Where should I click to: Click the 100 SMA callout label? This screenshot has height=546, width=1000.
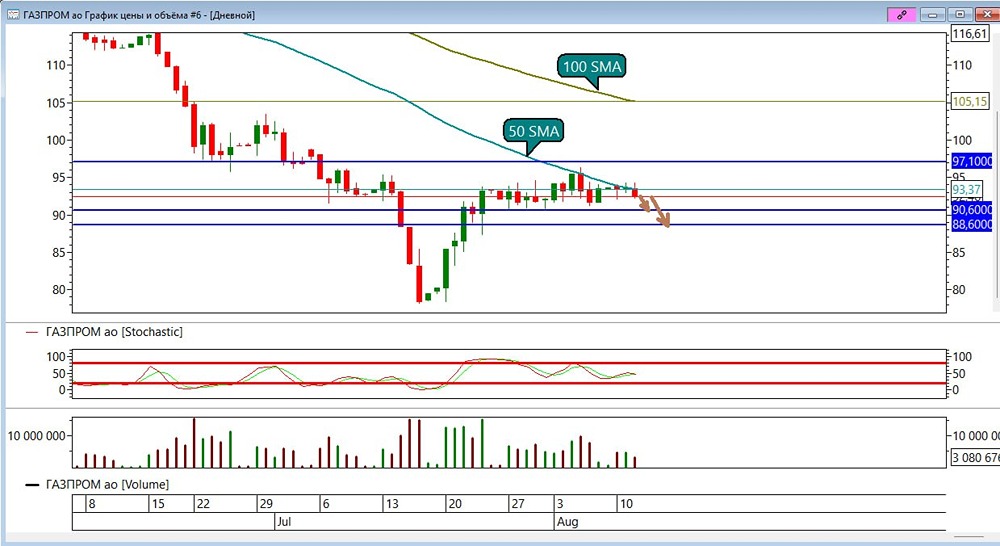coord(591,66)
